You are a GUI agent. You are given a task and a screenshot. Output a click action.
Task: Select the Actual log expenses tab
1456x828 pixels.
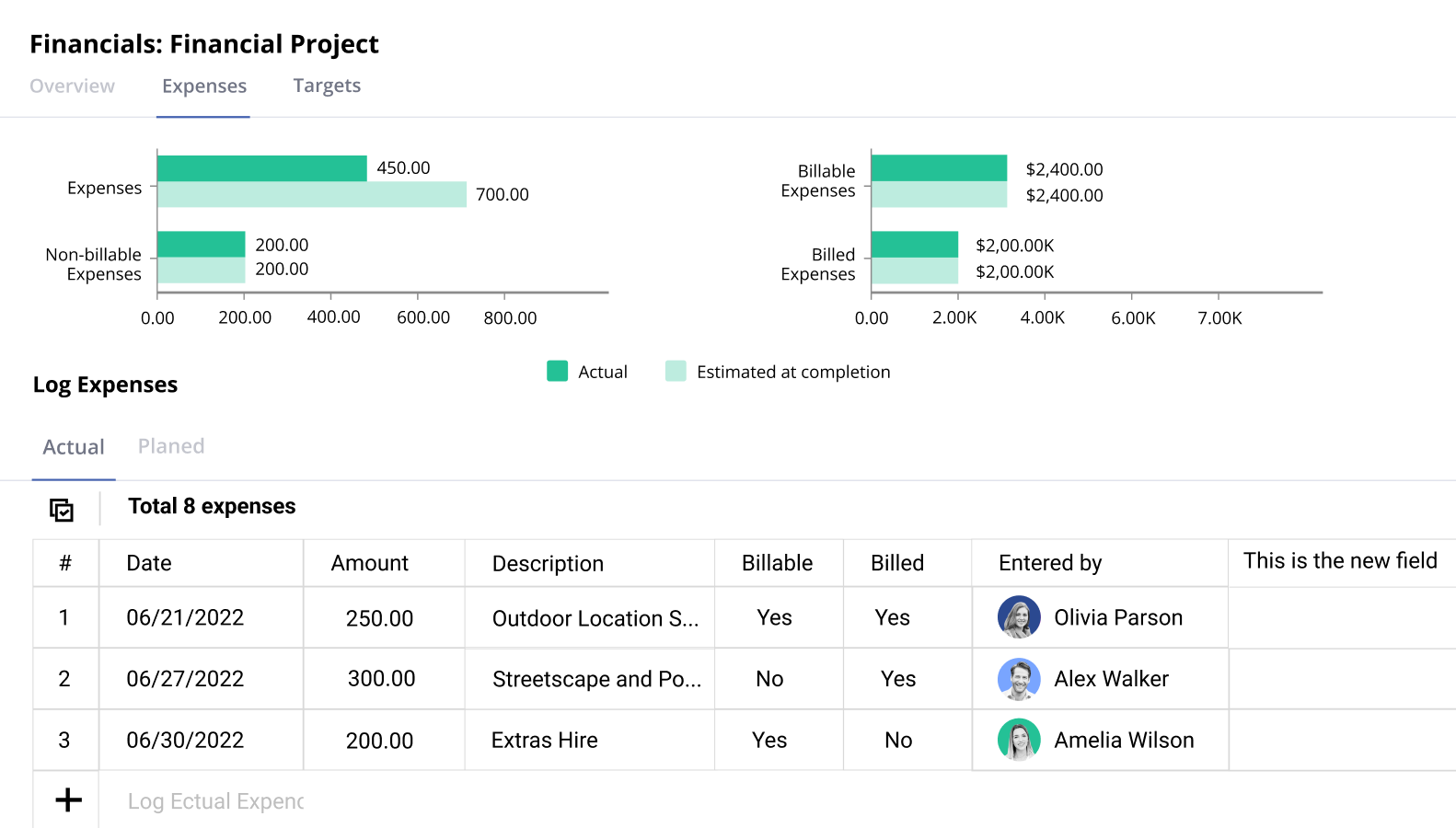(x=74, y=447)
